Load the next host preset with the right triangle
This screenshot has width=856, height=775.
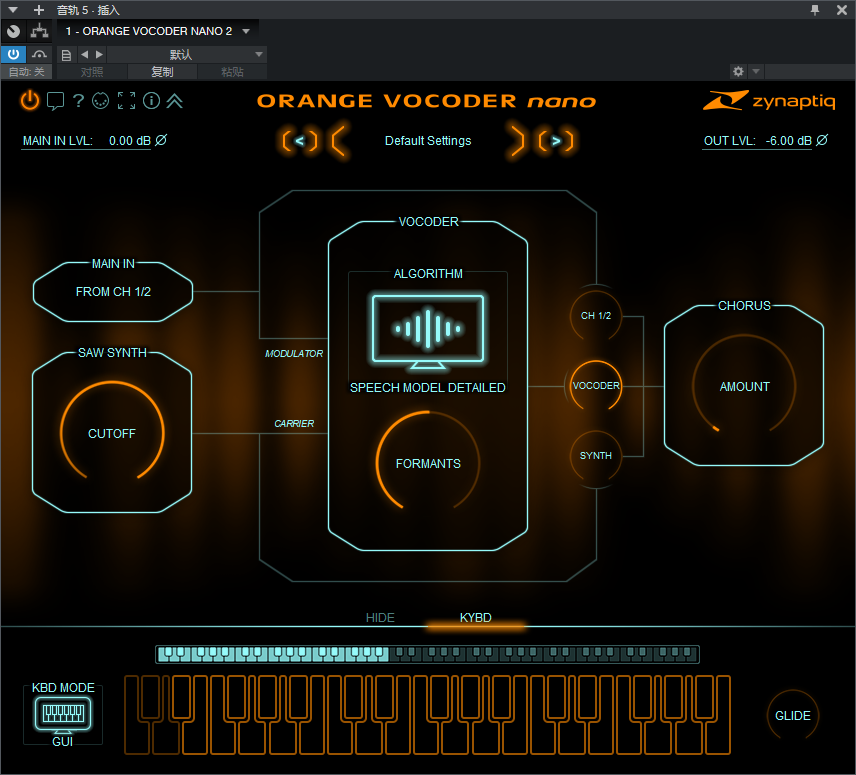click(x=99, y=55)
